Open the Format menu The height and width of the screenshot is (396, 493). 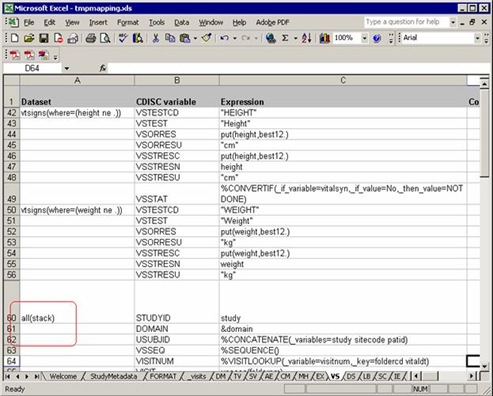point(128,22)
